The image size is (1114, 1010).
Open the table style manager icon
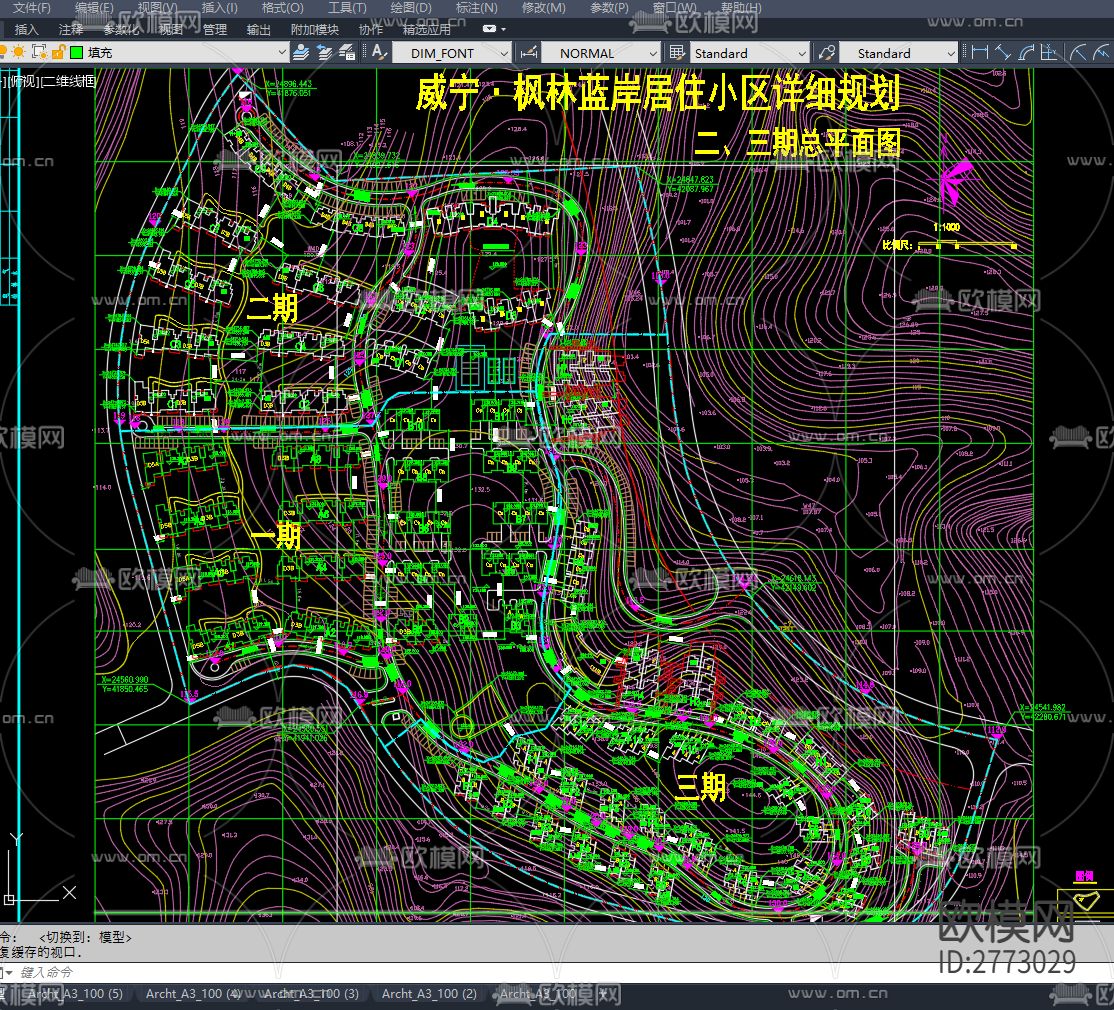(675, 52)
